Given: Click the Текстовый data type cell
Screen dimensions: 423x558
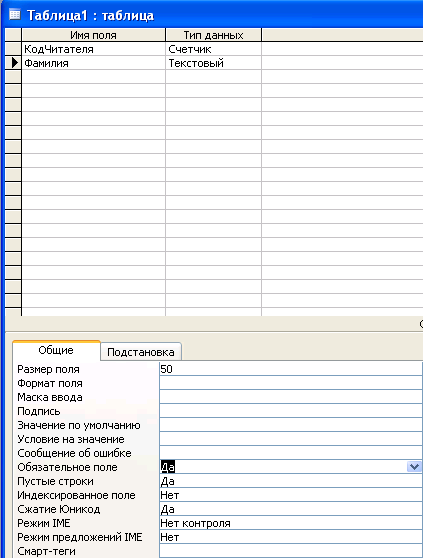Looking at the screenshot, I should click(x=213, y=63).
